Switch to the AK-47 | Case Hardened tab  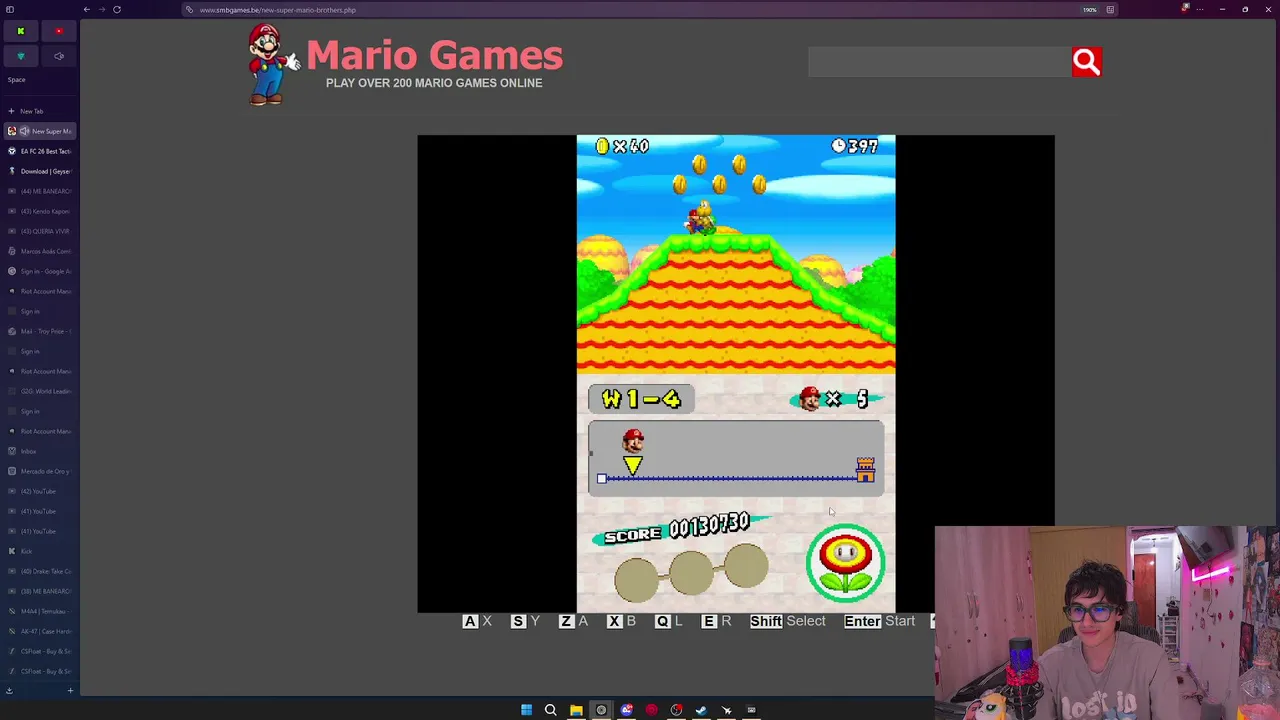(x=38, y=631)
